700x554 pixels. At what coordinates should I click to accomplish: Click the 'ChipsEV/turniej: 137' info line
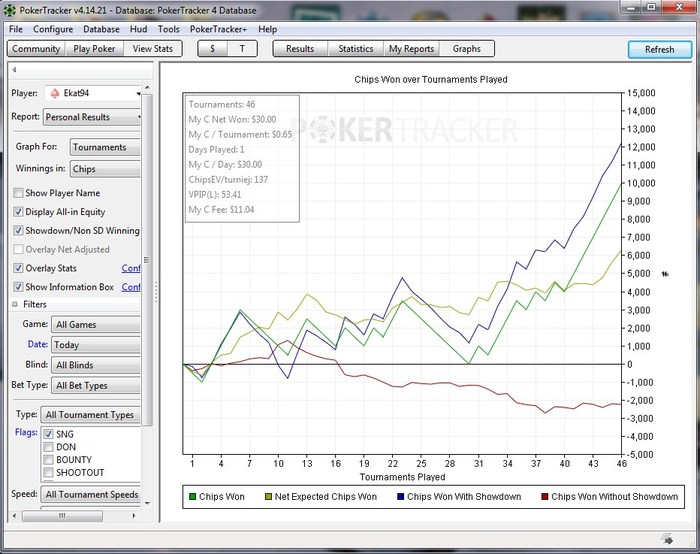click(228, 179)
